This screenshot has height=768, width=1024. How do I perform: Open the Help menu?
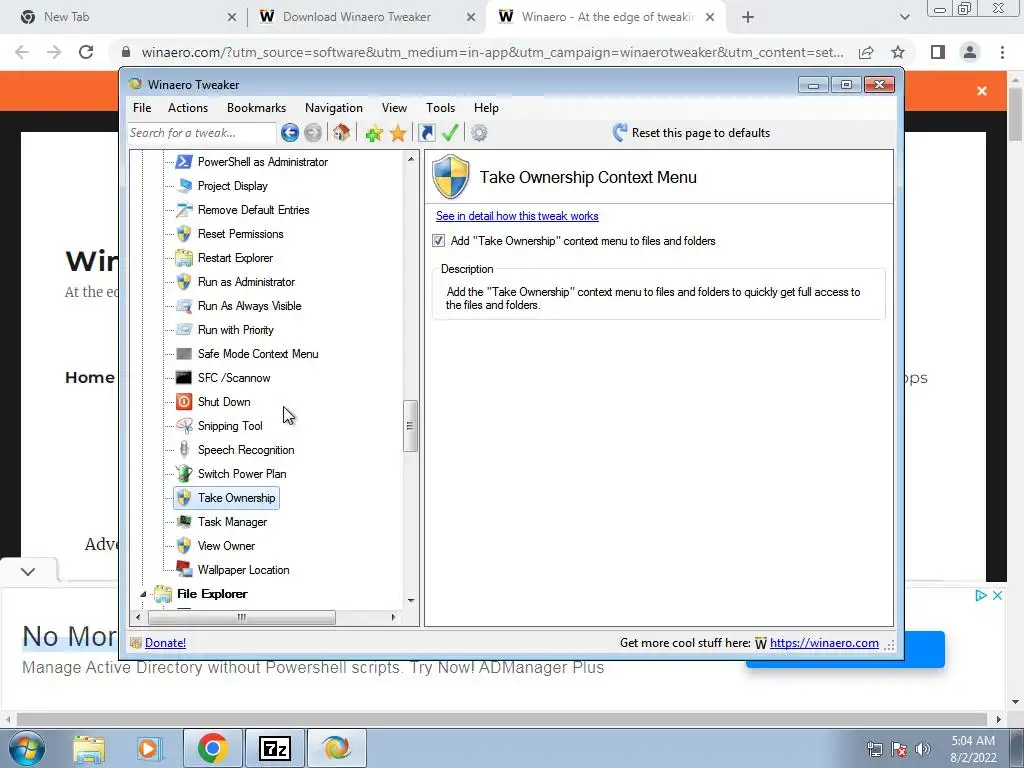[486, 108]
